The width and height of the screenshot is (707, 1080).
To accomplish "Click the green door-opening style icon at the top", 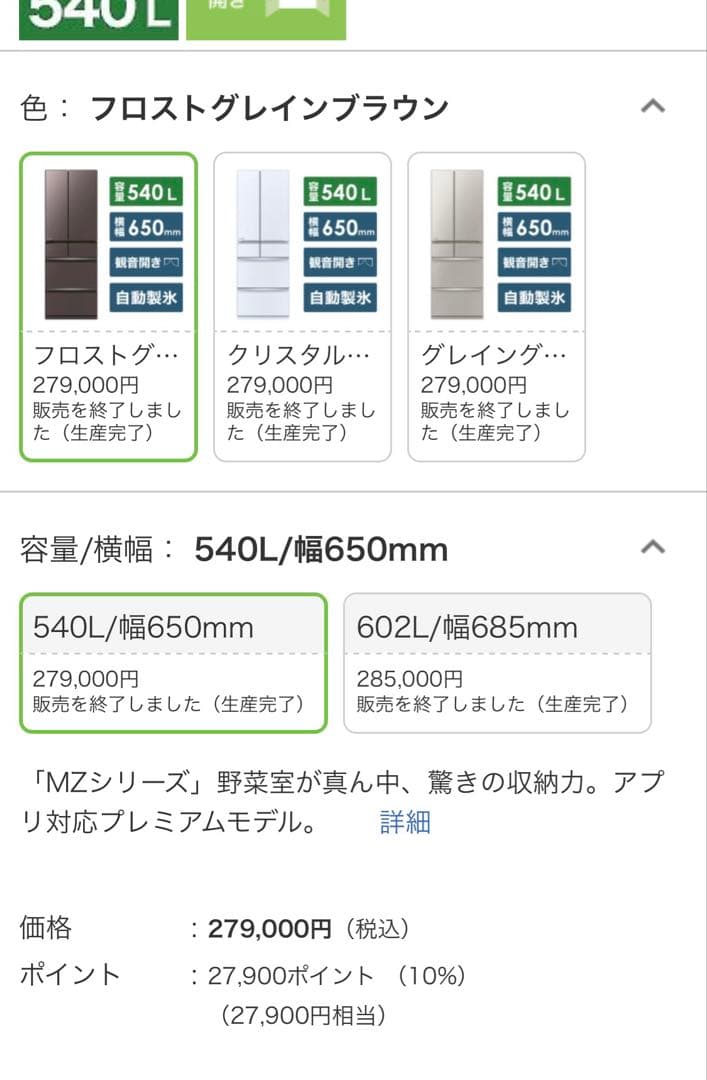I will pos(265,20).
